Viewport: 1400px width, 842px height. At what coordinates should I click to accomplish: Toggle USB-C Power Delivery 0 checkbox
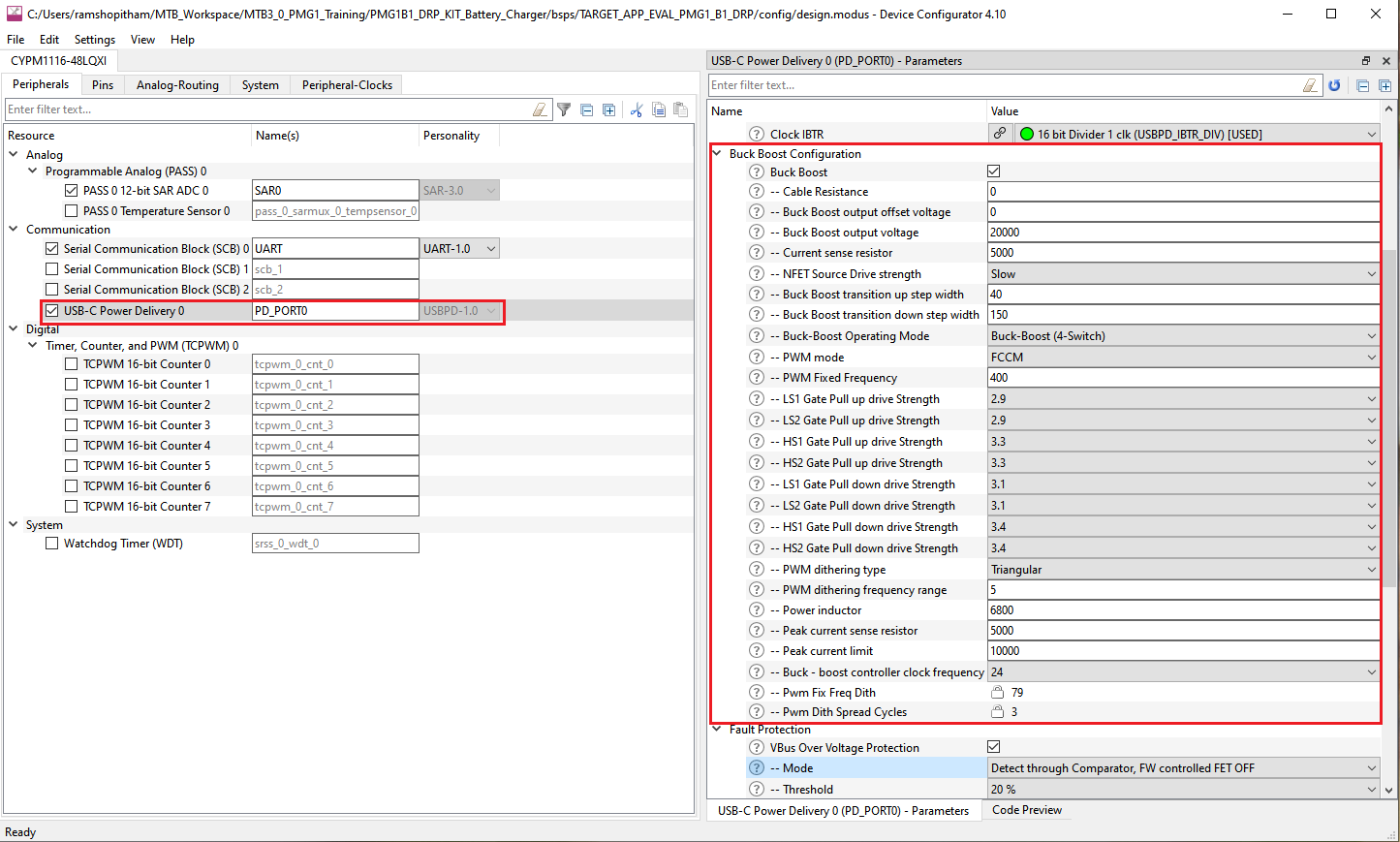click(51, 311)
